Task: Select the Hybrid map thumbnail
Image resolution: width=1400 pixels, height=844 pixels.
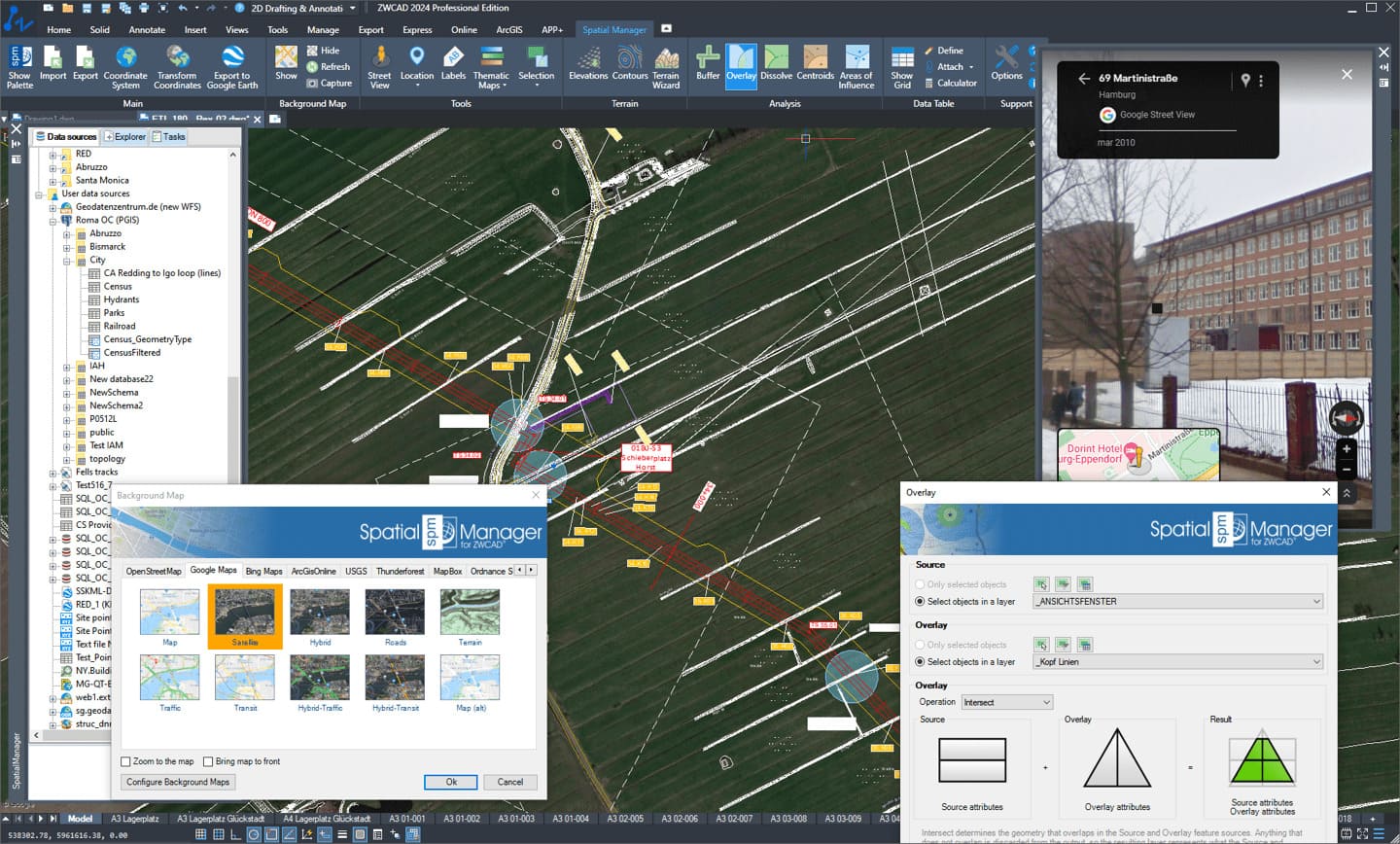Action: click(x=320, y=617)
